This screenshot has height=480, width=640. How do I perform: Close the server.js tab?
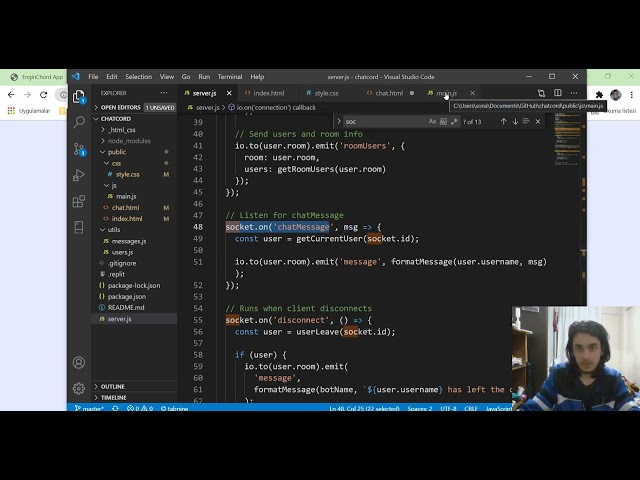(229, 93)
